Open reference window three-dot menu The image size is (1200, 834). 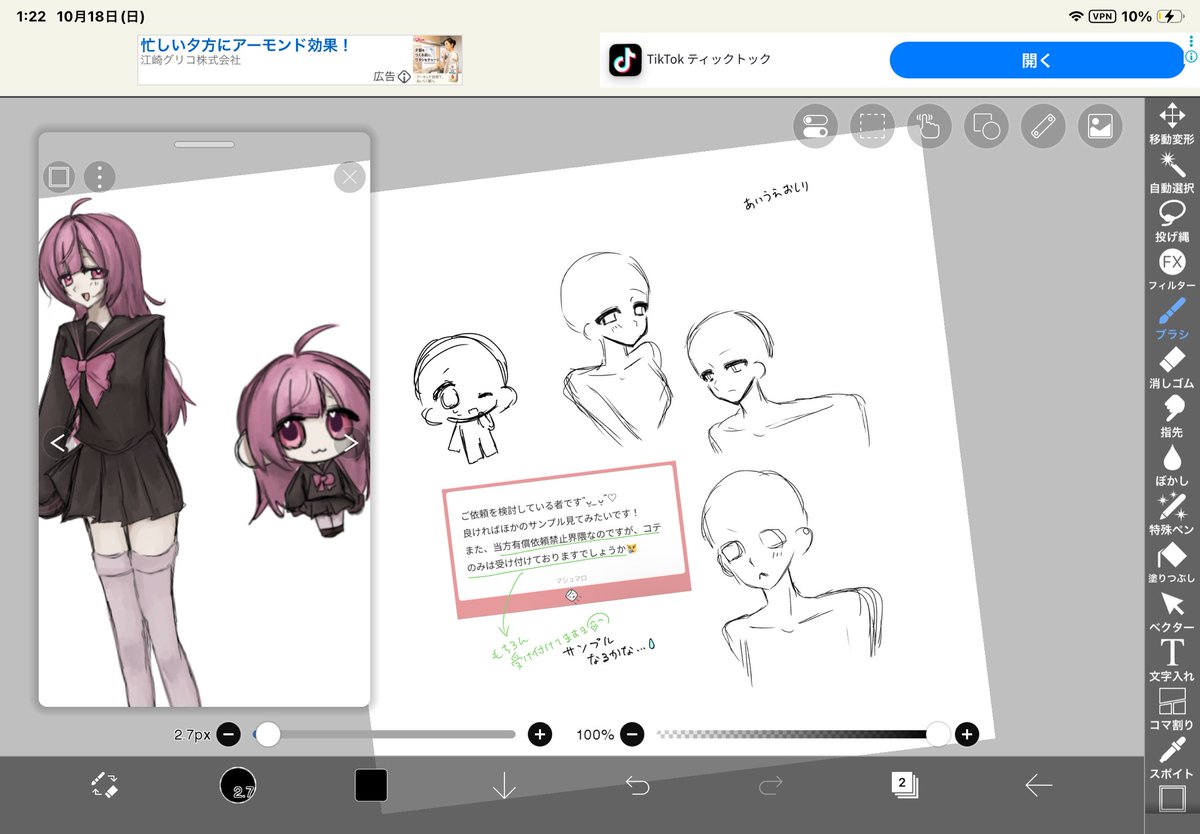[99, 178]
